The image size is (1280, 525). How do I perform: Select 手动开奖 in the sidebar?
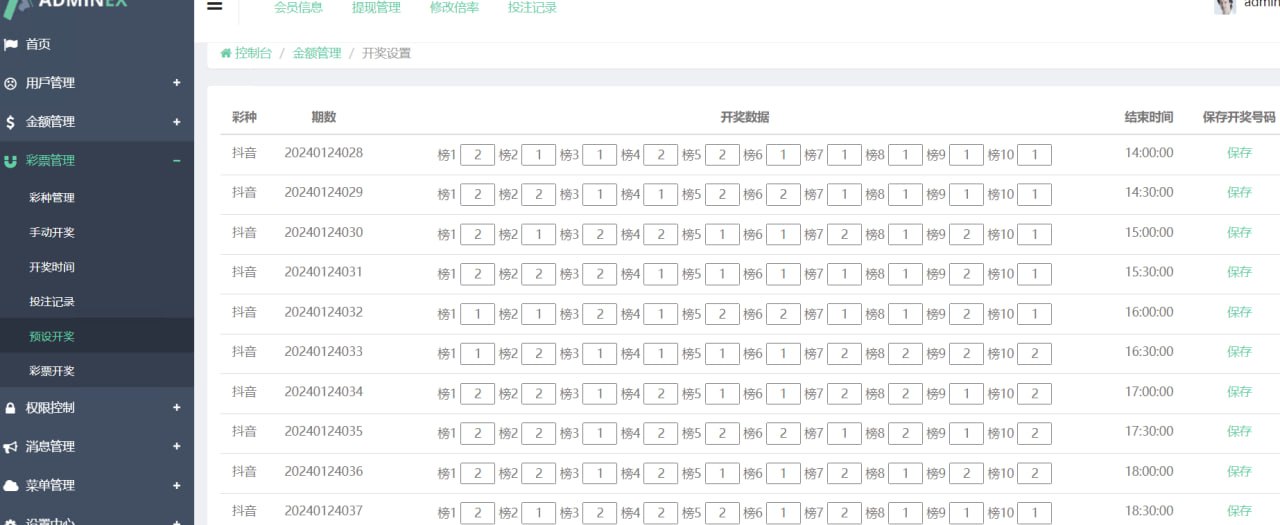[52, 232]
